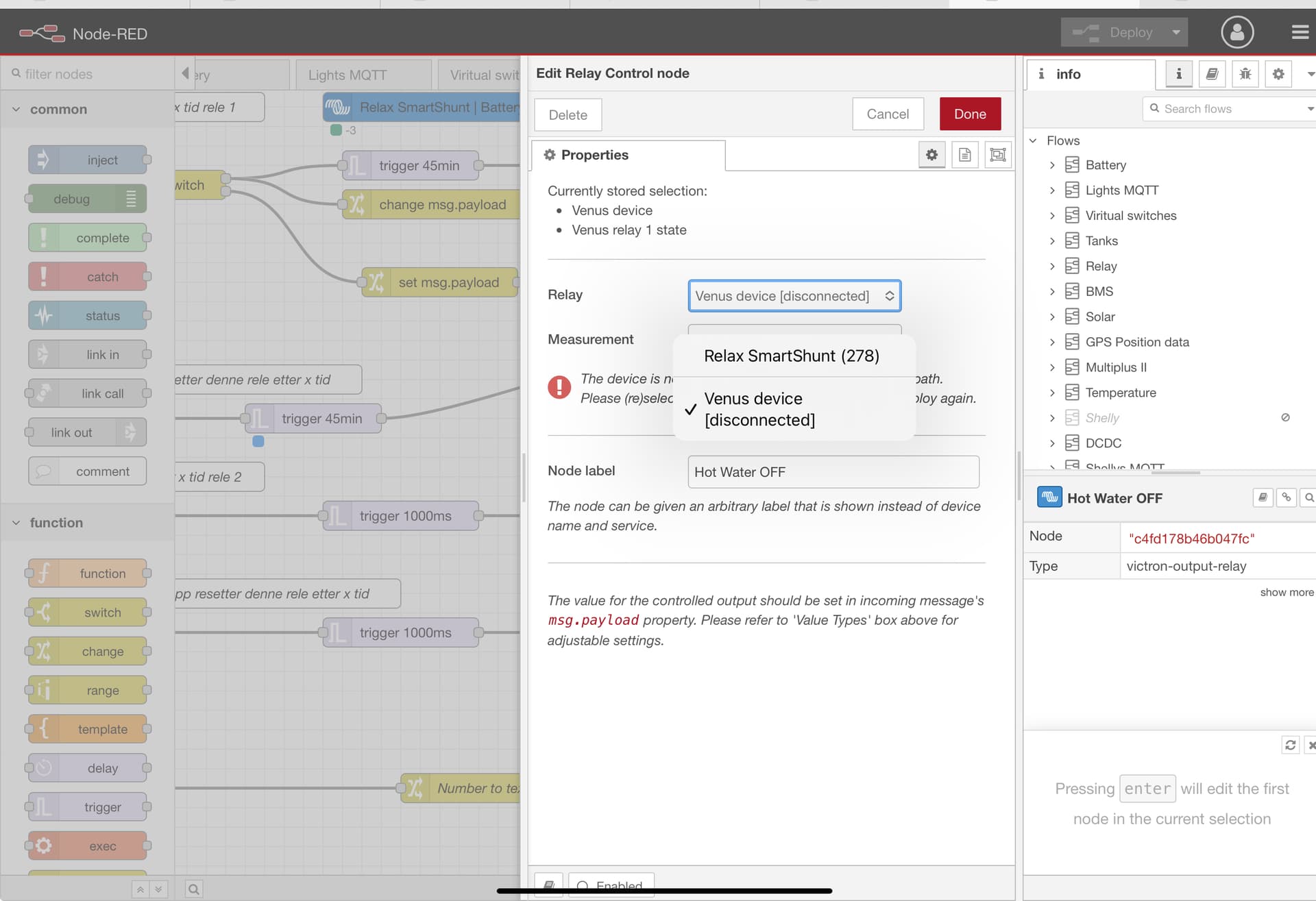Open the help book sidebar tab
Viewport: 1316px width, 901px height.
(1212, 74)
